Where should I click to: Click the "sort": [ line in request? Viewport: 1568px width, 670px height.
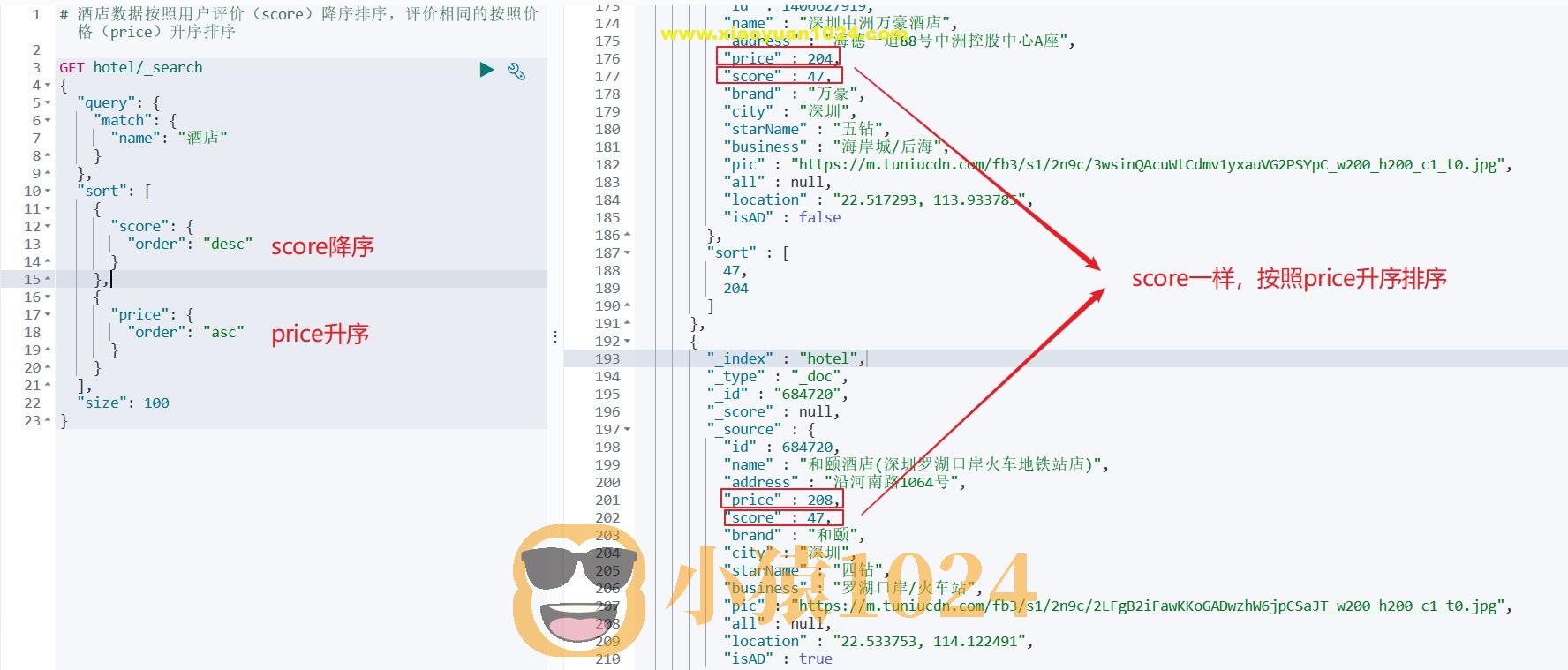coord(114,191)
